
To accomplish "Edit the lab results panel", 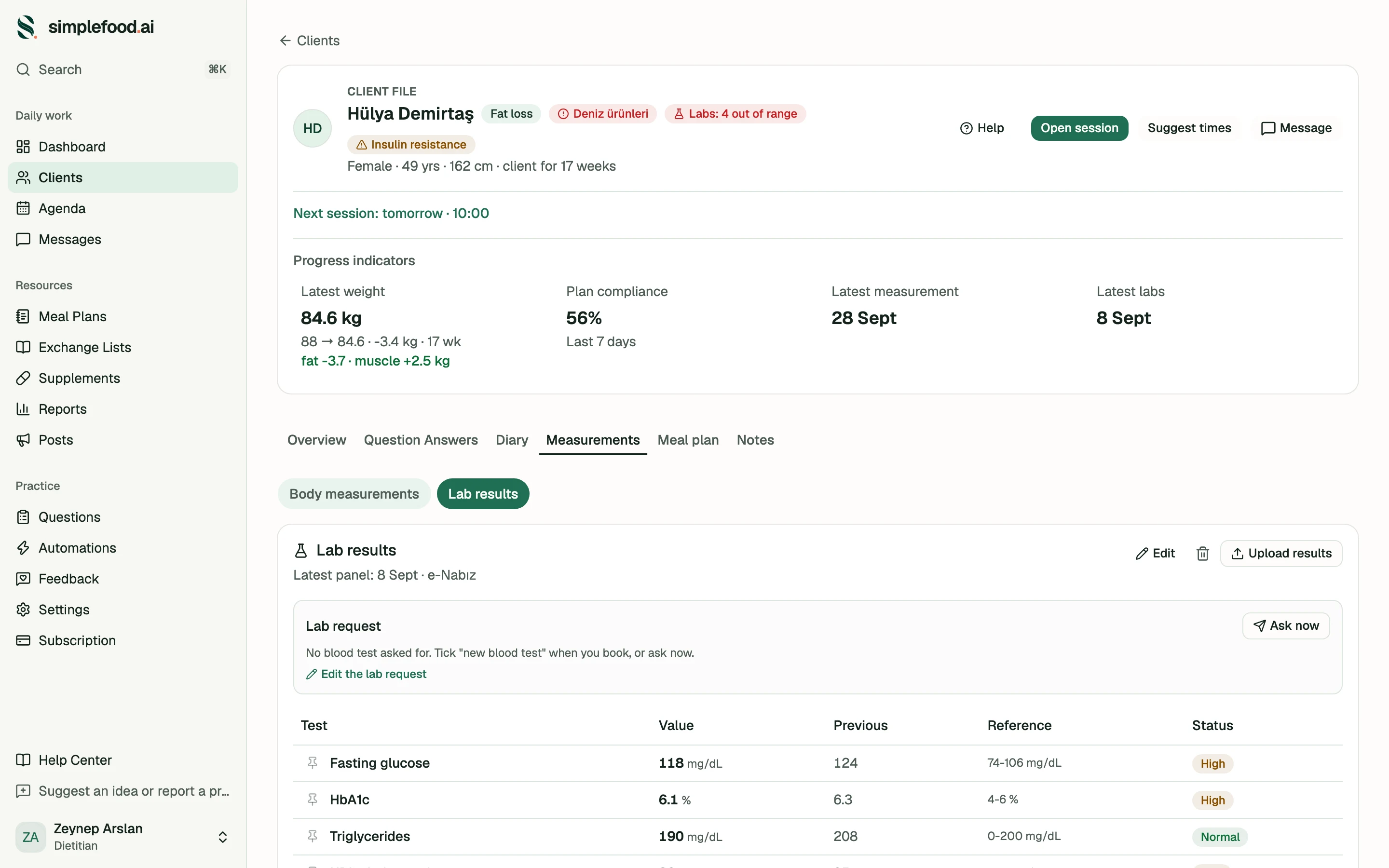I will pos(1156,554).
